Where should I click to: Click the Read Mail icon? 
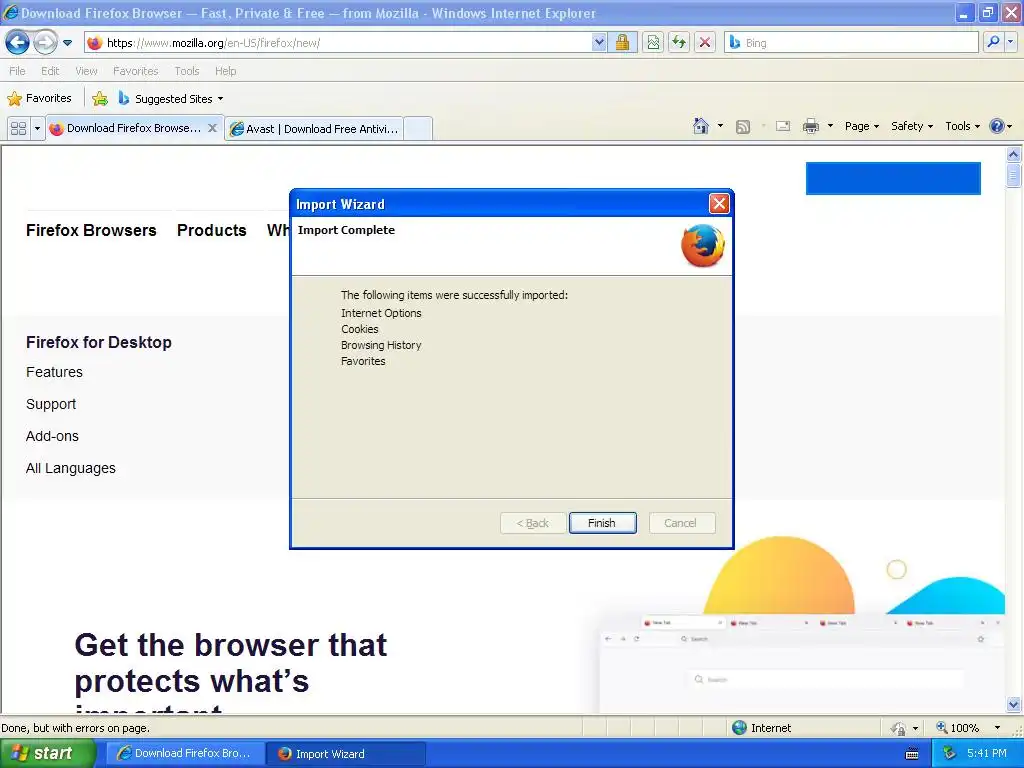pos(783,126)
